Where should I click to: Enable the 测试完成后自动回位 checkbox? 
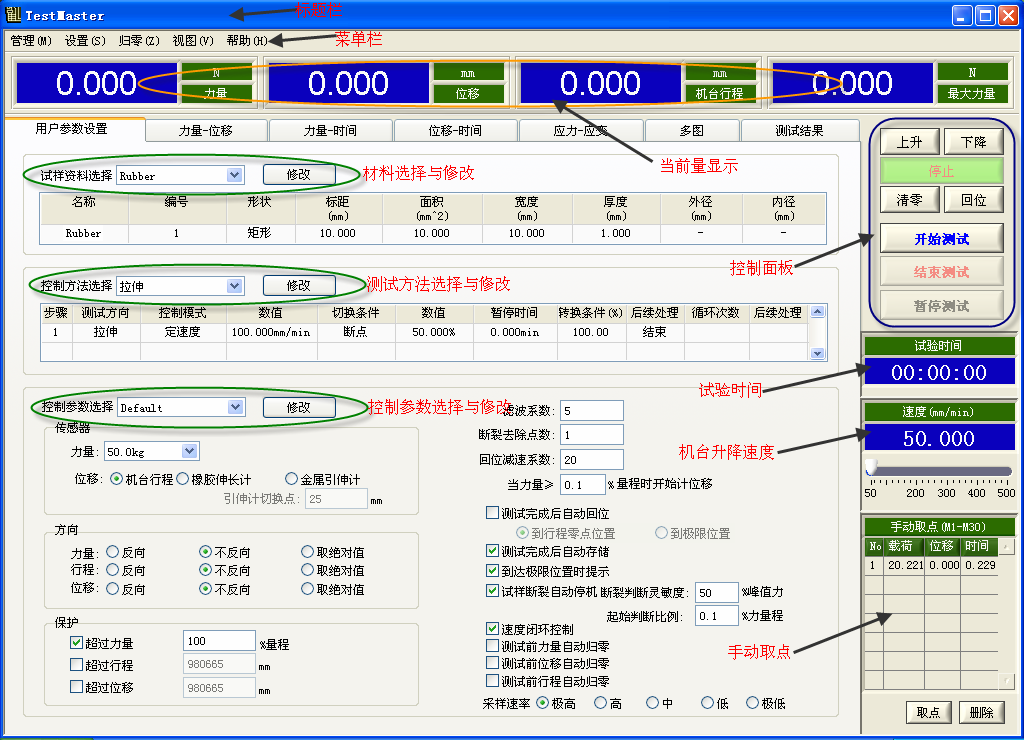493,513
